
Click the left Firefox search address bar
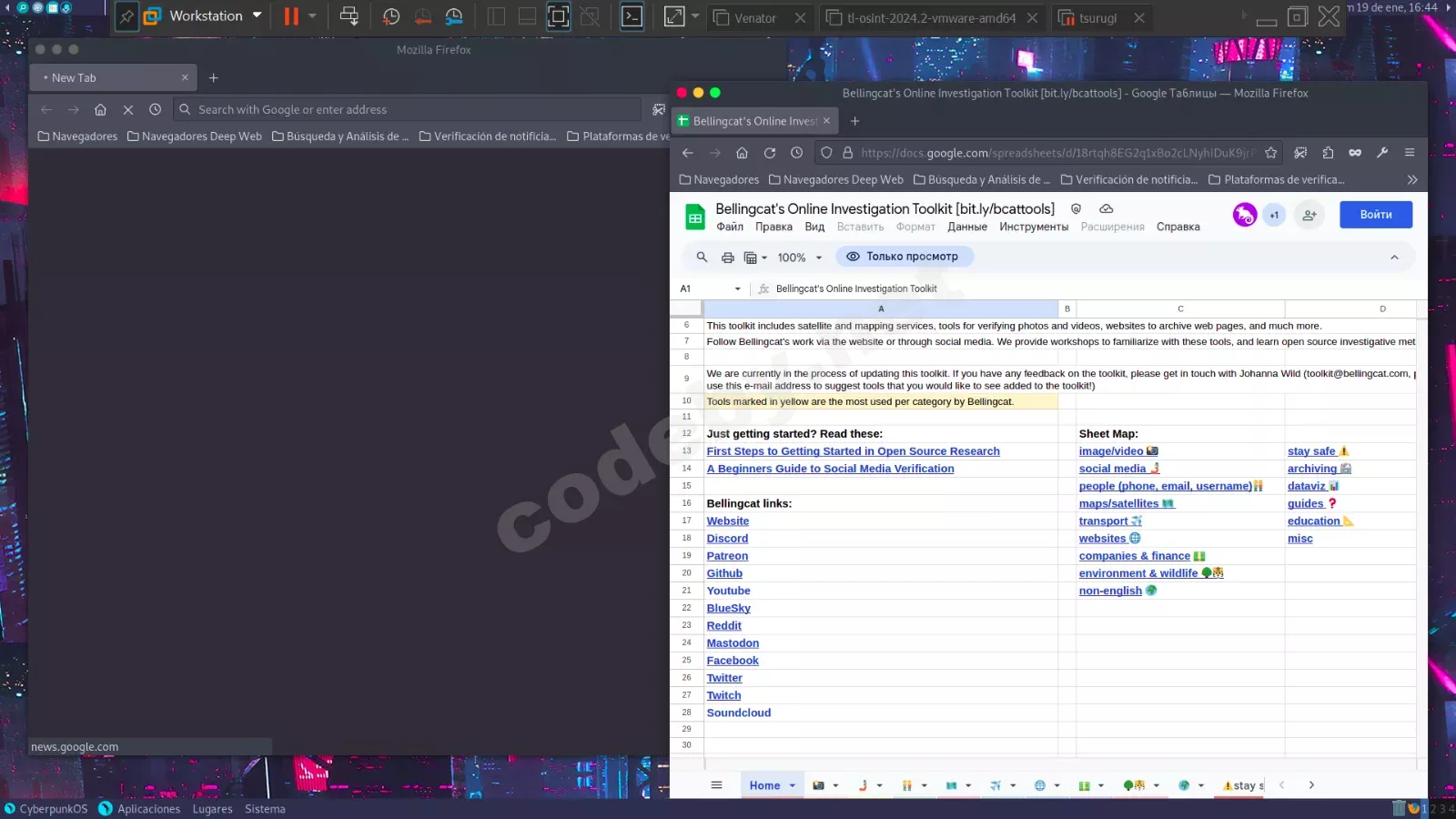[x=408, y=109]
